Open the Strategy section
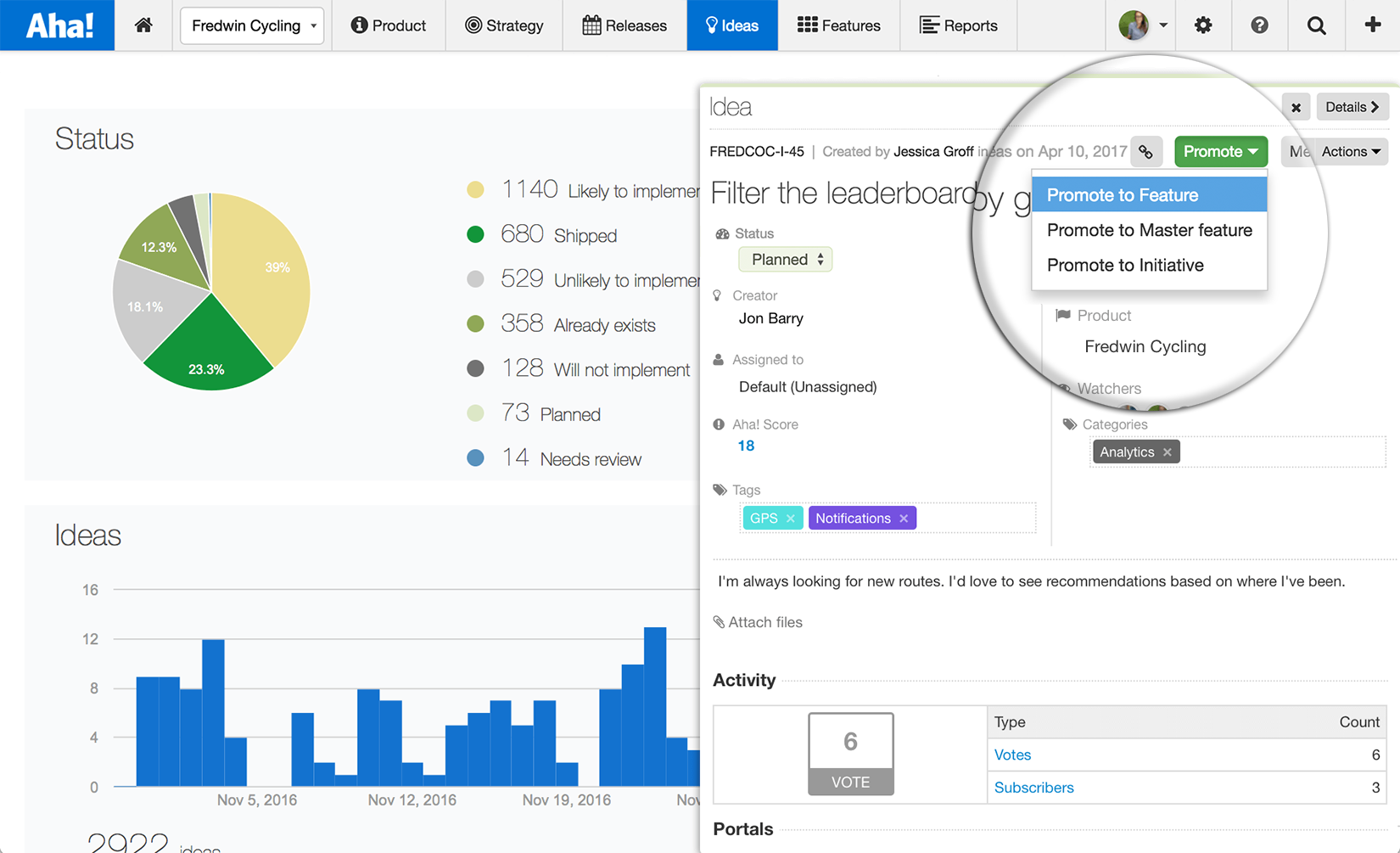The image size is (1400, 853). pyautogui.click(x=504, y=25)
